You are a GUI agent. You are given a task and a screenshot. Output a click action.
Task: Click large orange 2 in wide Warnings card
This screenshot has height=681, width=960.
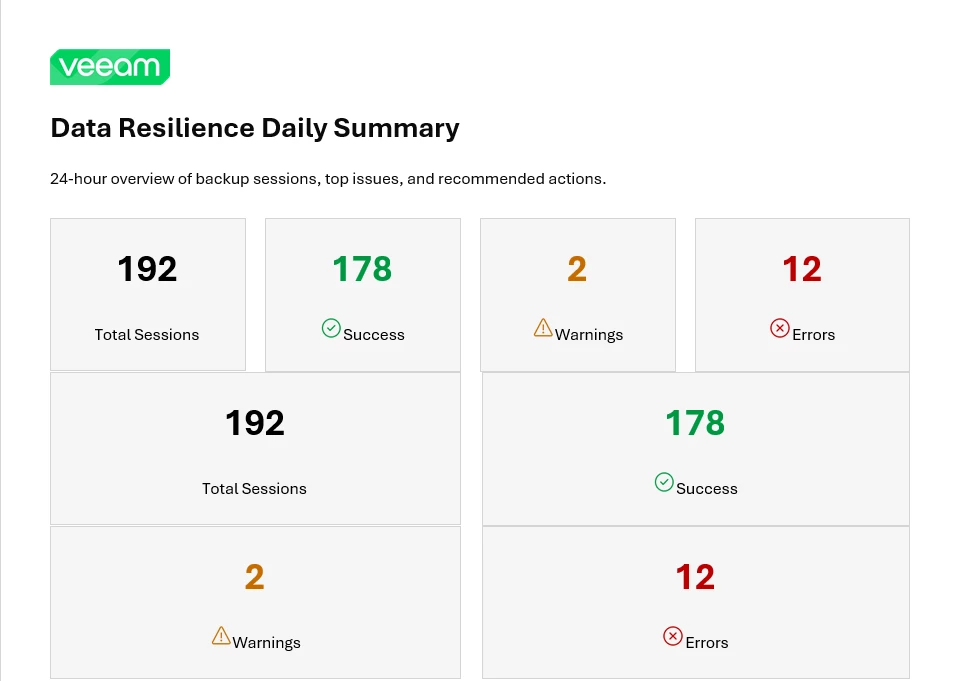(255, 577)
